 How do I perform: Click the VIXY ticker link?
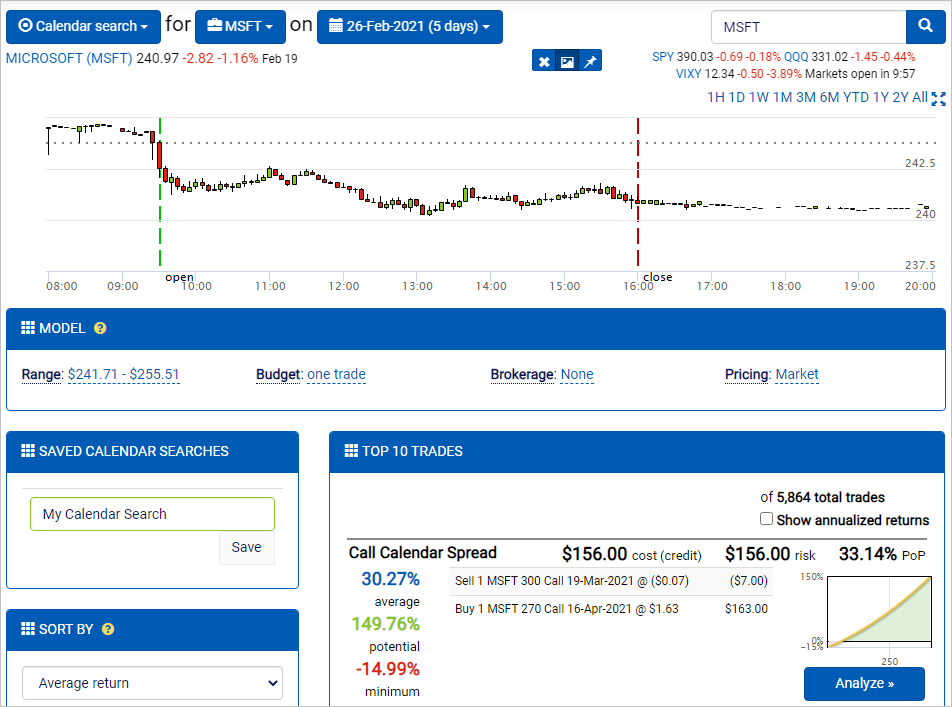(688, 74)
